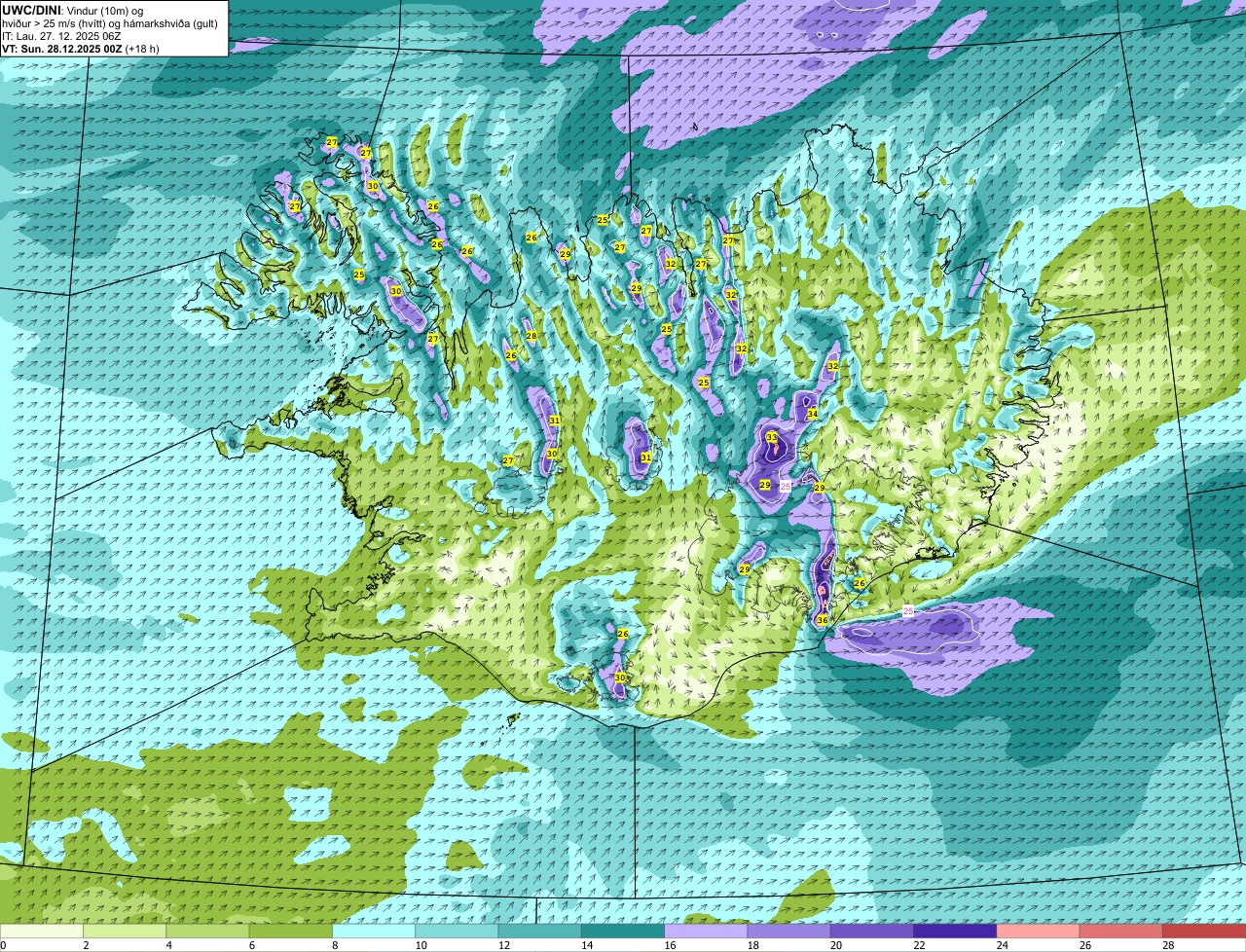Click the 'IT: Lau. 27. 12. 2025 06Z' line
Screen dimensions: 1246x952
coord(61,36)
